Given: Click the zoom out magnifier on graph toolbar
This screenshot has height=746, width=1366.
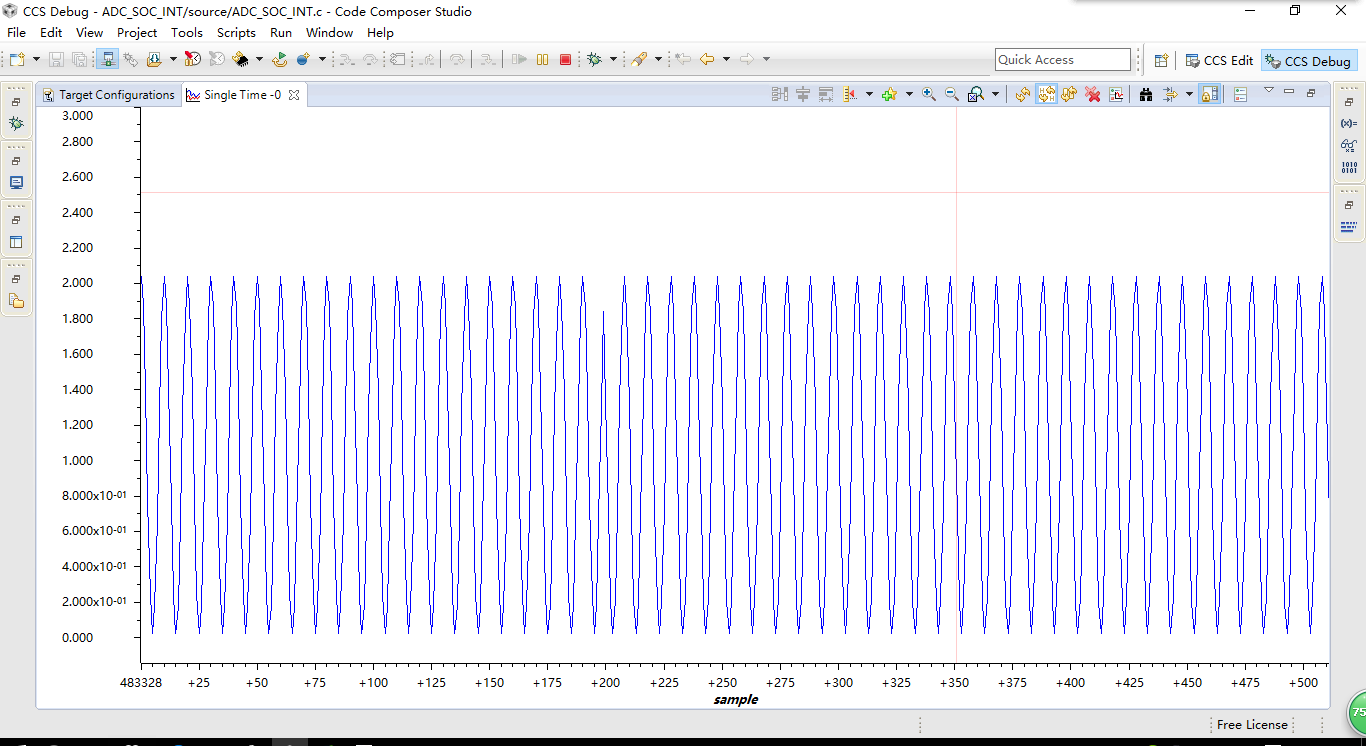Looking at the screenshot, I should 952,94.
